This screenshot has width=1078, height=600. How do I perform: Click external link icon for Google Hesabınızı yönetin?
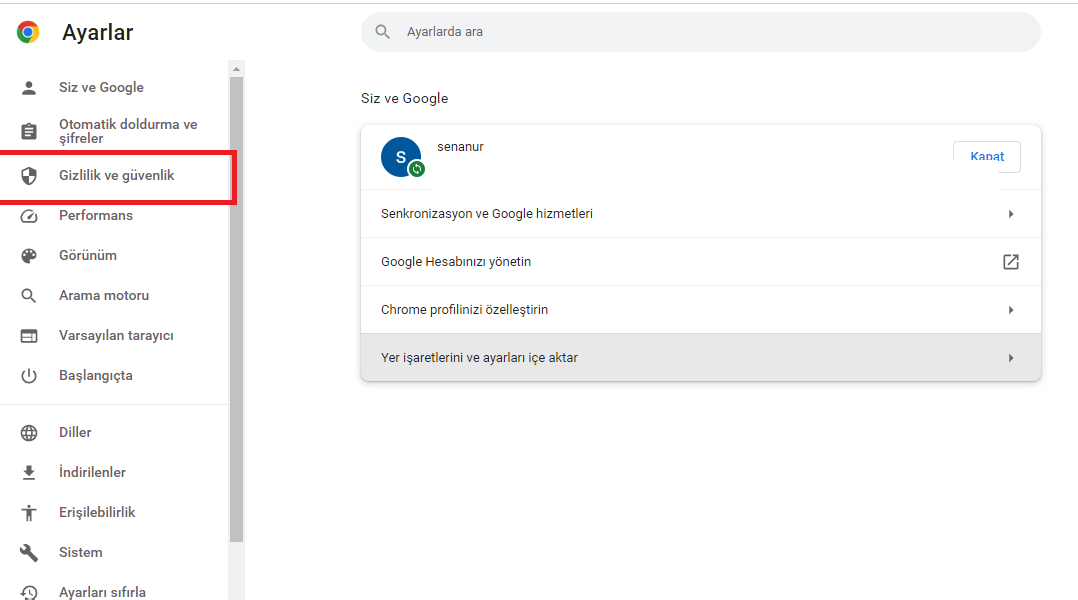pyautogui.click(x=1011, y=262)
